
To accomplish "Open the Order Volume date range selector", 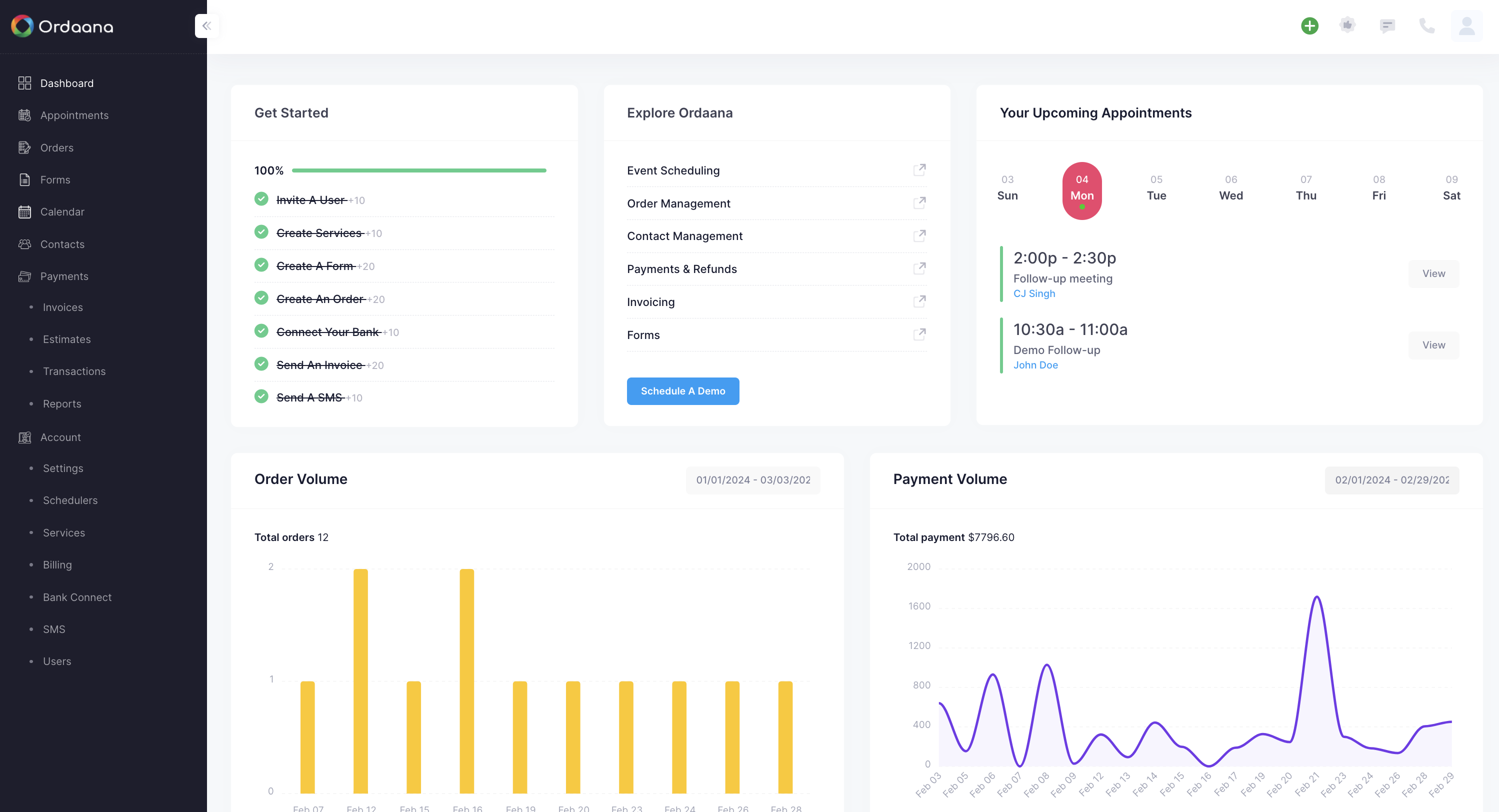I will point(752,480).
